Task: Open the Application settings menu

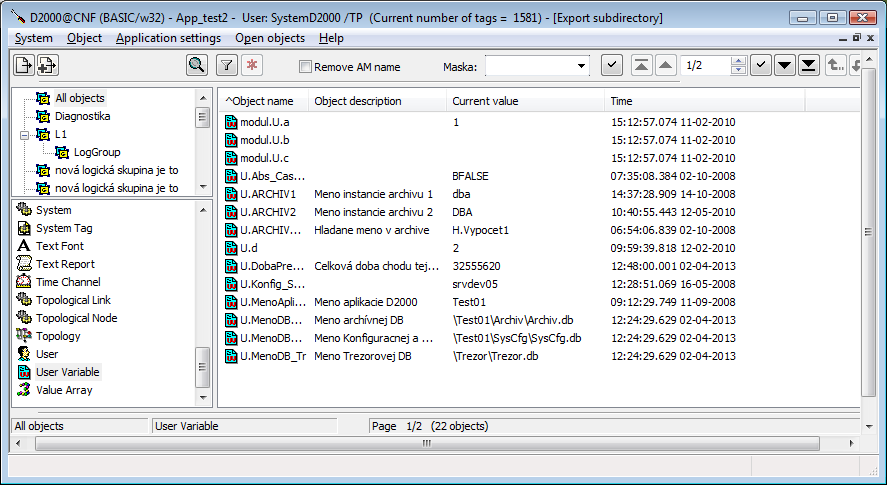Action: click(168, 38)
